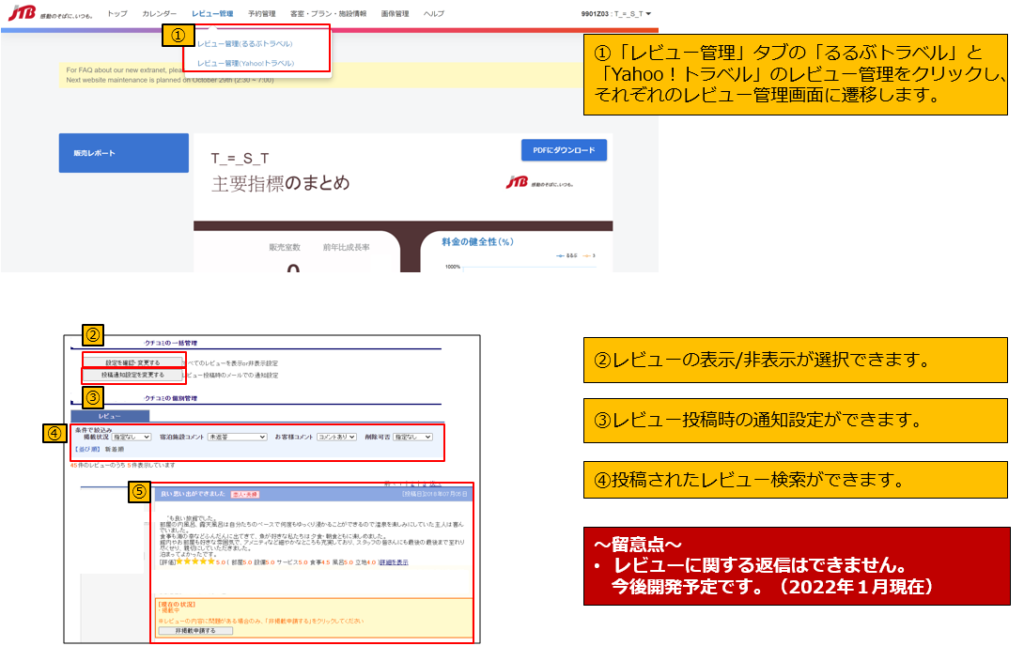1024x646 pixels.
Task: Click the JTB logo beside 主要指標のまとめ
Action: [x=517, y=183]
